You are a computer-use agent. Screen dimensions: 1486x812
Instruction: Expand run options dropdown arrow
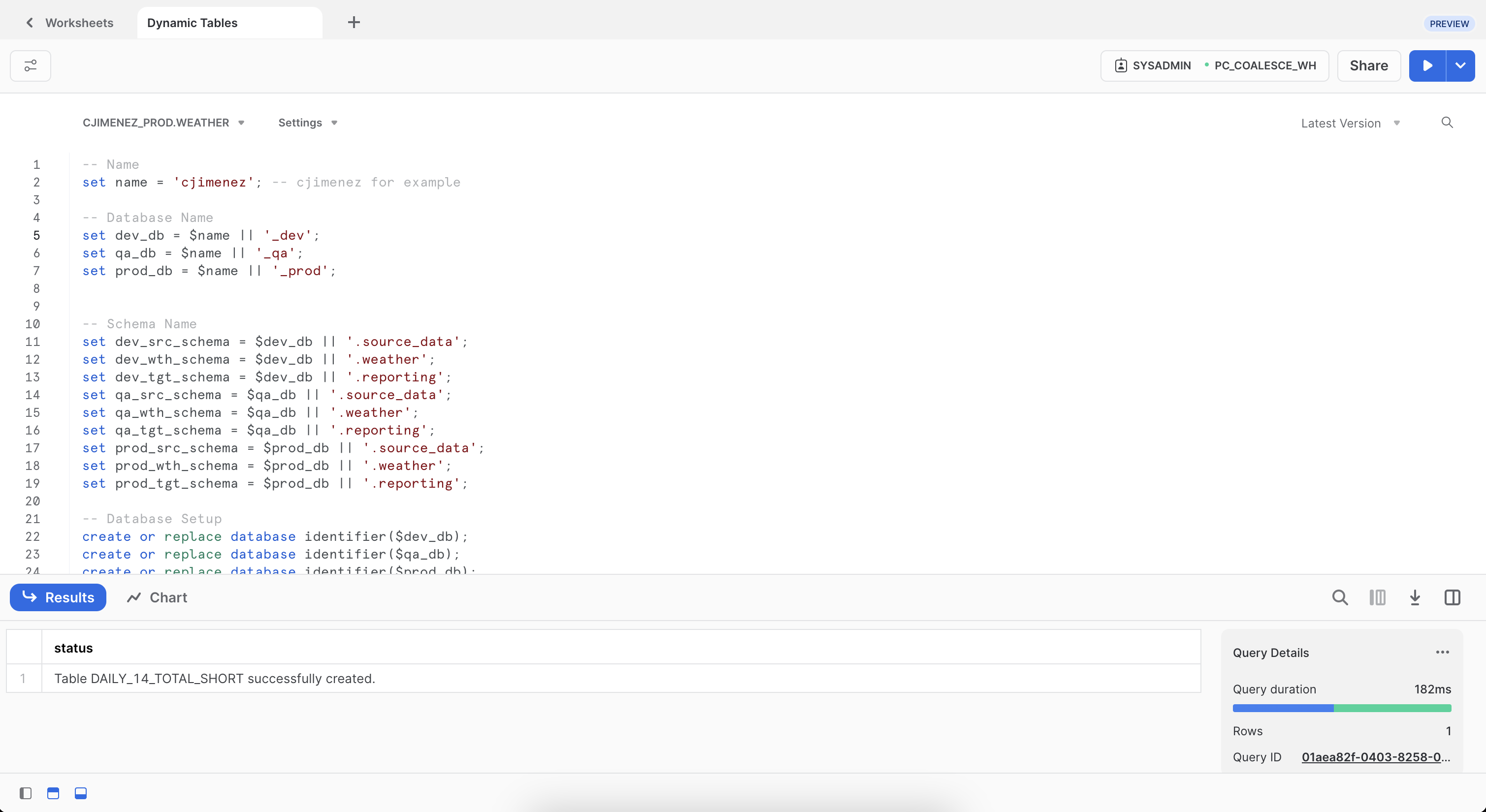pos(1460,66)
